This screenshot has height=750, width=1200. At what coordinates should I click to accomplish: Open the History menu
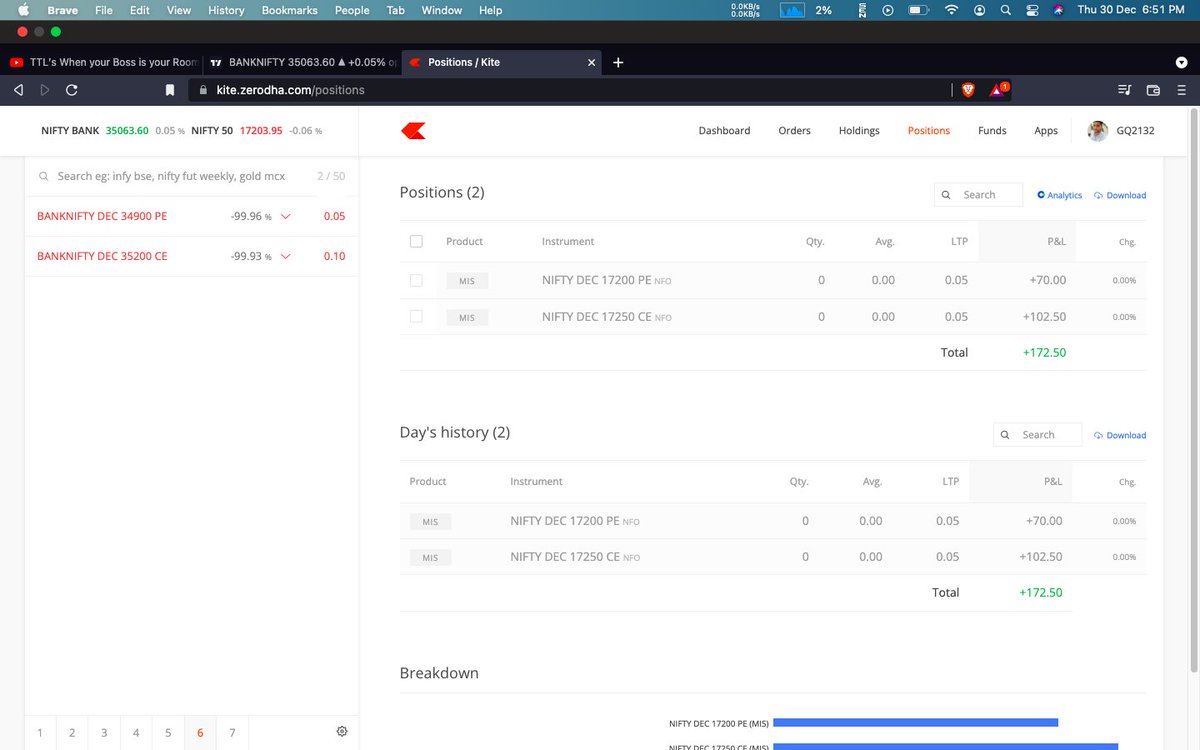[x=226, y=10]
